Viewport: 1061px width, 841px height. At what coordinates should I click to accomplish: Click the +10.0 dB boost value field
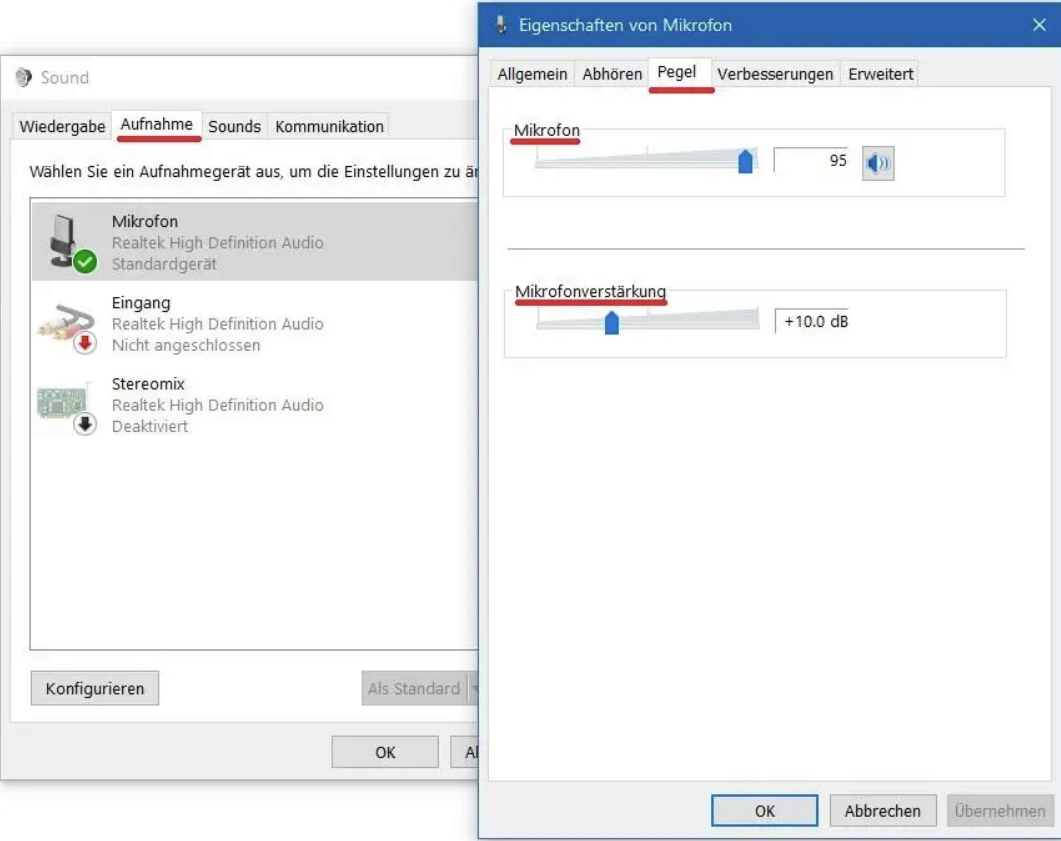pos(811,321)
